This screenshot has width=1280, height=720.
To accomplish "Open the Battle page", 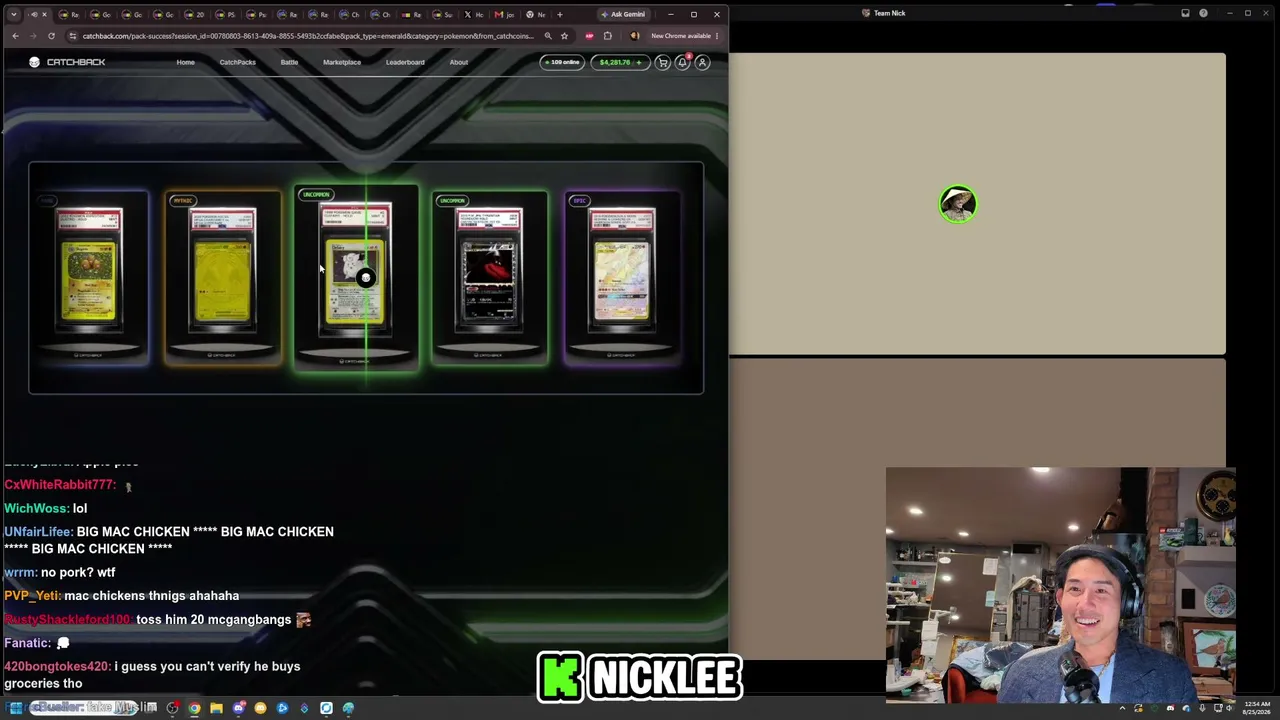I will click(289, 62).
